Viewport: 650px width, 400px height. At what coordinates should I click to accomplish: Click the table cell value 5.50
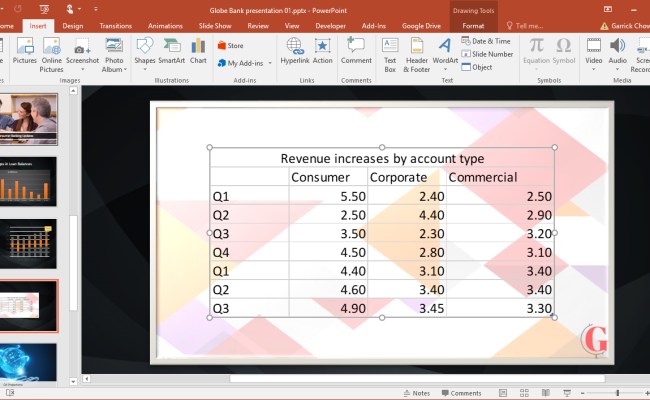tap(353, 196)
